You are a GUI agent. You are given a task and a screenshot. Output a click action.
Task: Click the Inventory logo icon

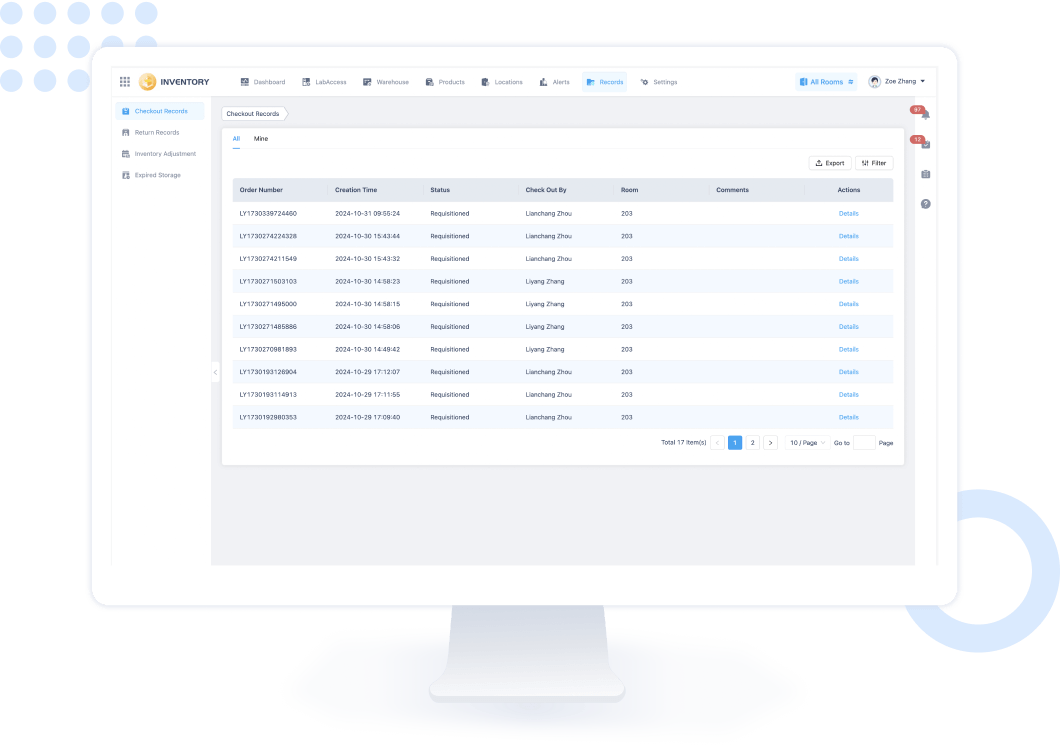pos(148,82)
